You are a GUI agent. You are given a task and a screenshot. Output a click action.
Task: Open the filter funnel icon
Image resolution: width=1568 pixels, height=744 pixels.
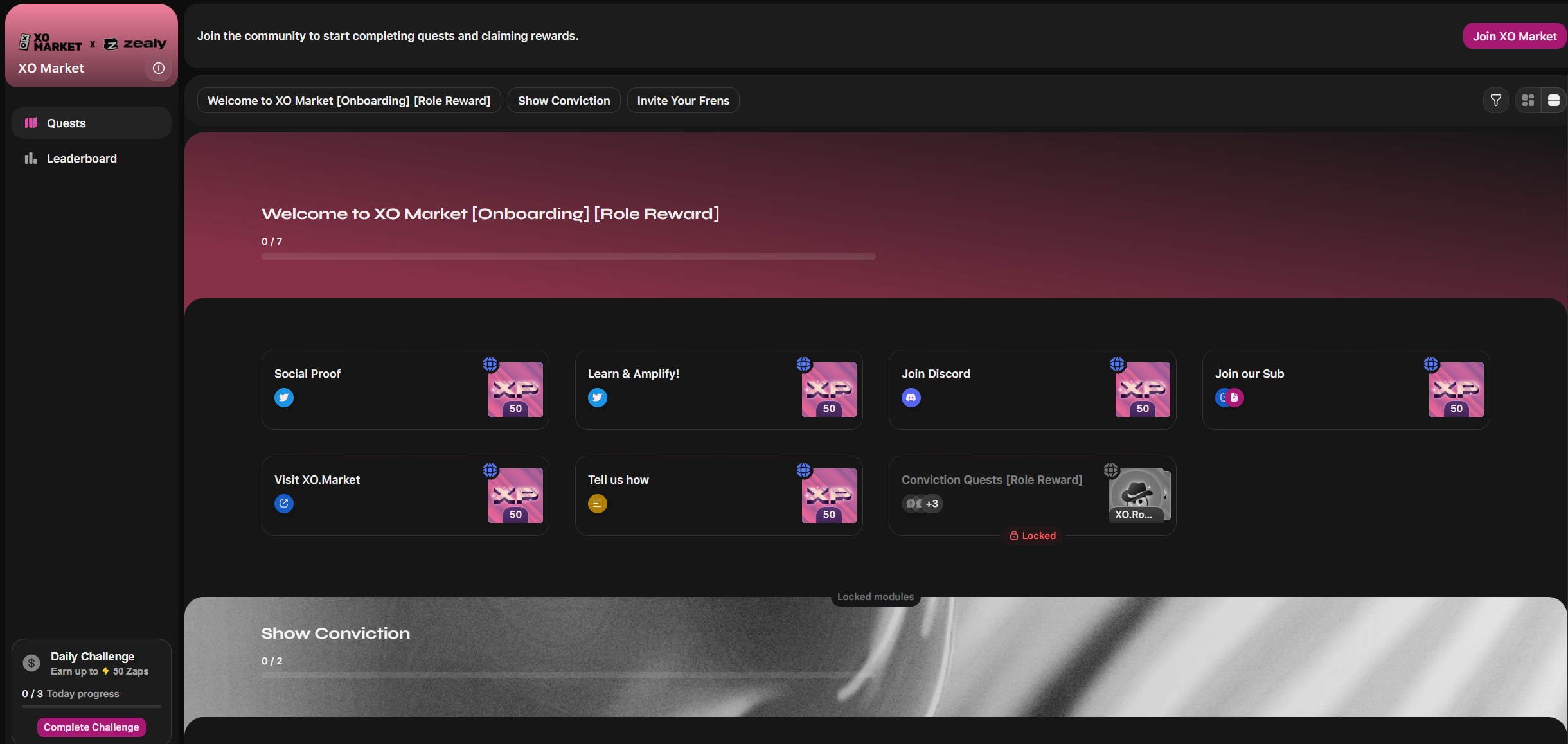coord(1496,100)
